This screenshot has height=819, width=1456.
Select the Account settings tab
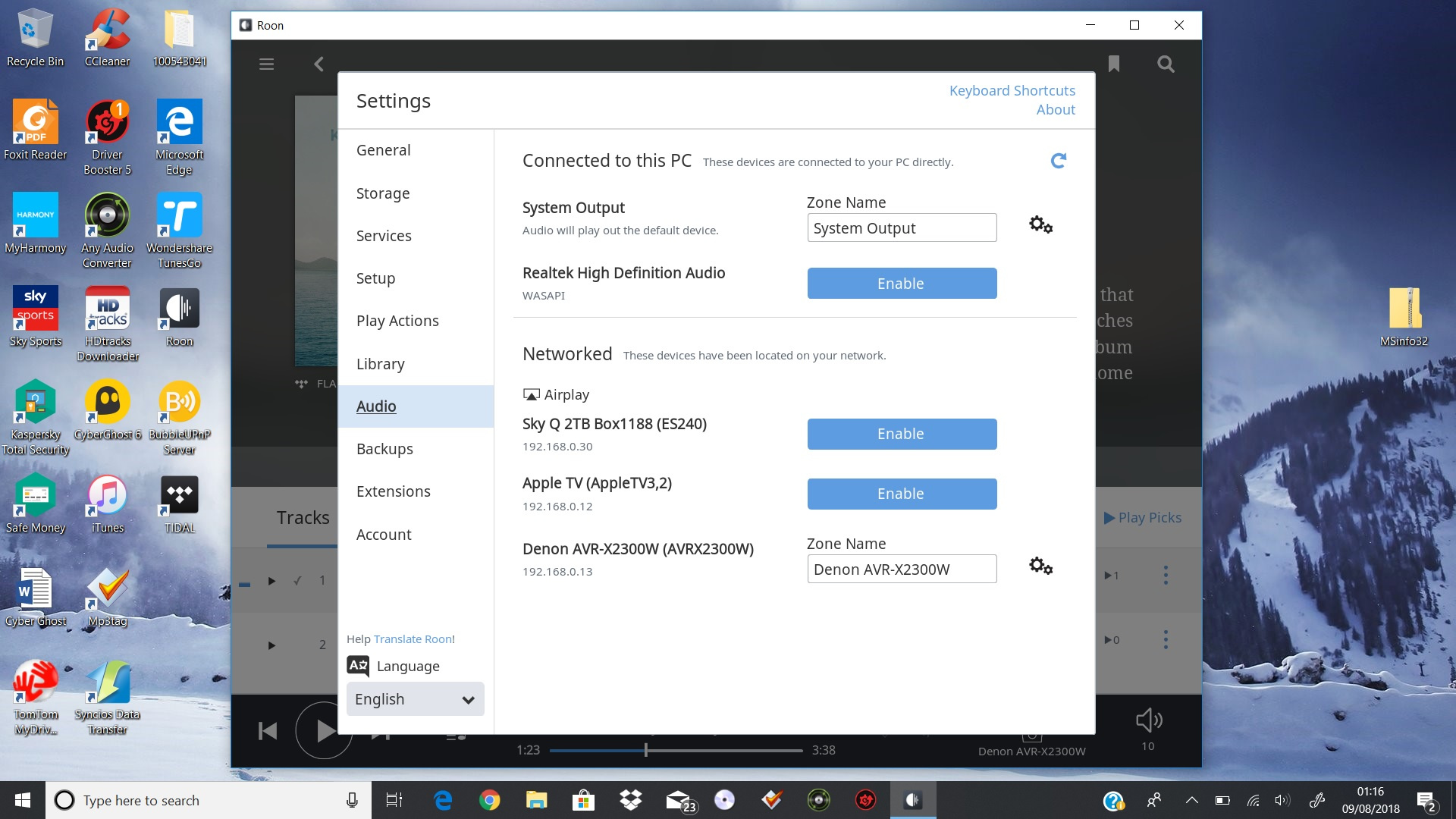tap(416, 535)
